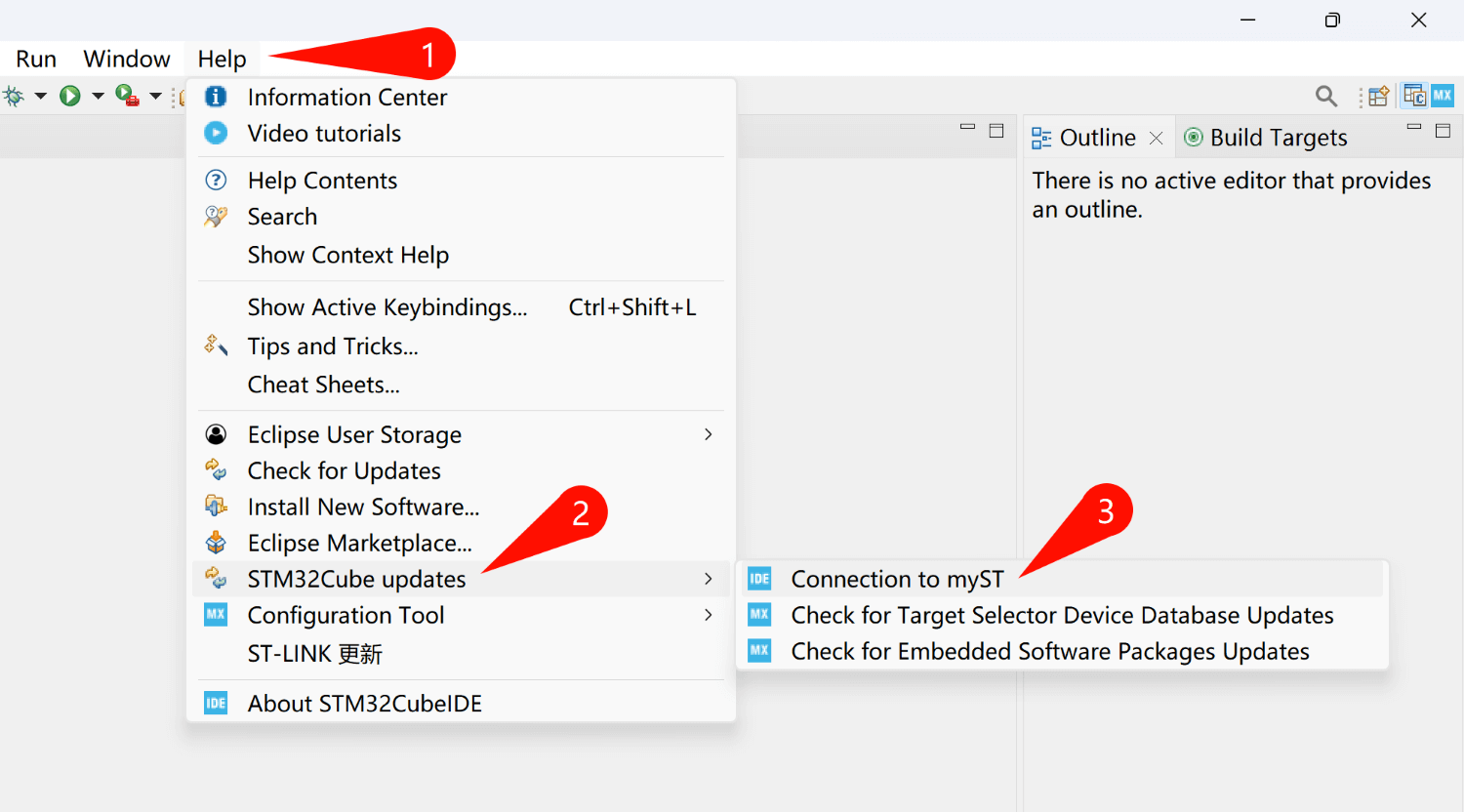Open the Window menu
1464x812 pixels.
click(x=127, y=59)
